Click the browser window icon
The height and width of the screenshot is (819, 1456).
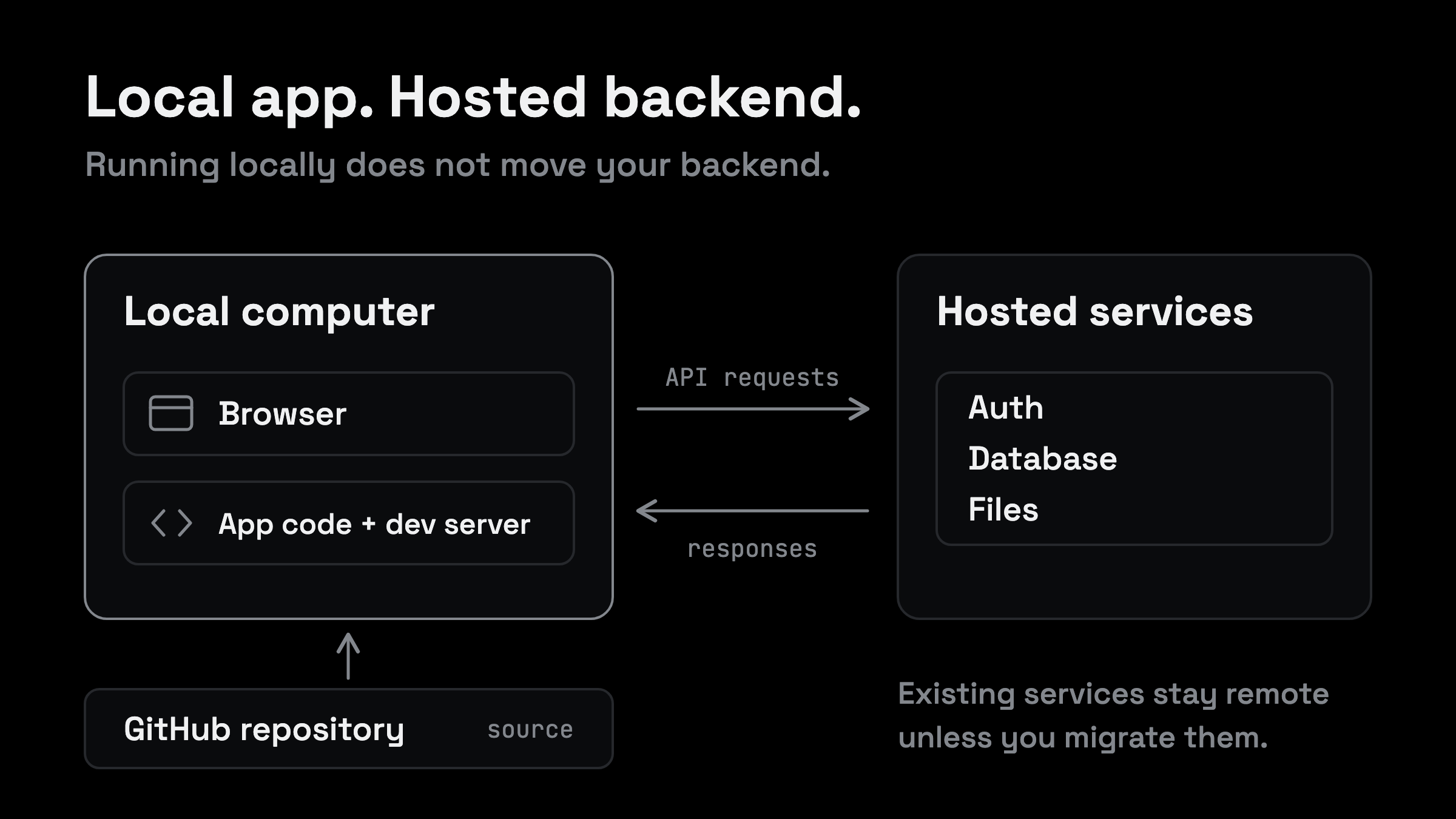pyautogui.click(x=171, y=413)
